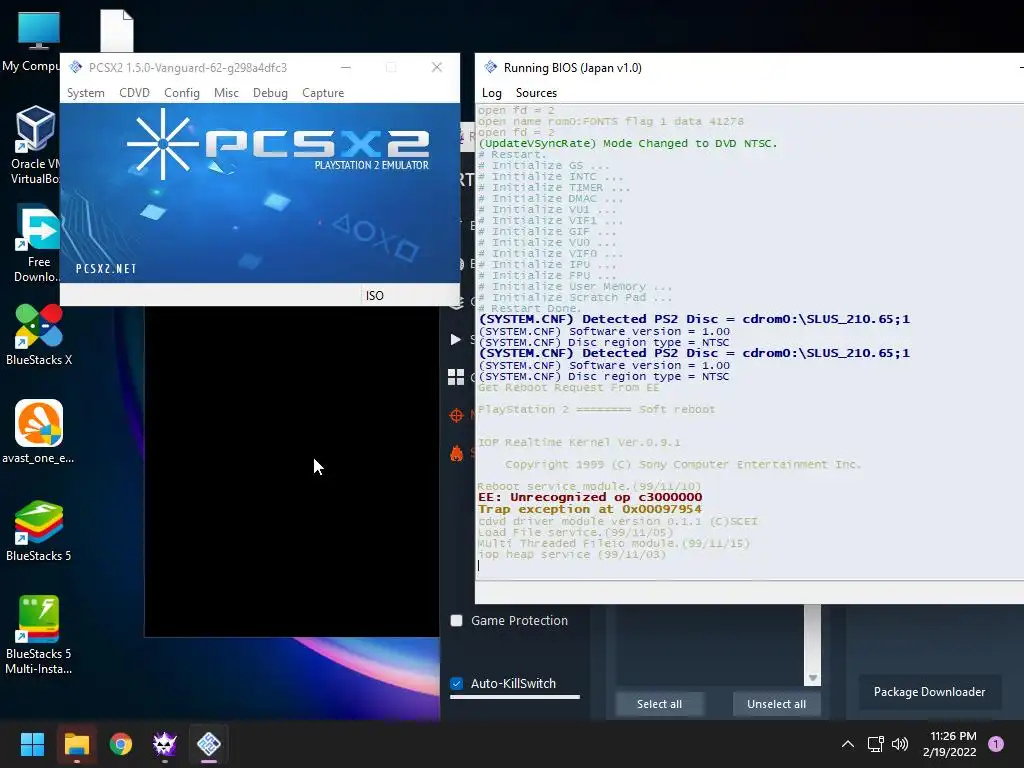Click the orange flame icon in sidebar
Screen dimensions: 1024x768
tap(456, 453)
